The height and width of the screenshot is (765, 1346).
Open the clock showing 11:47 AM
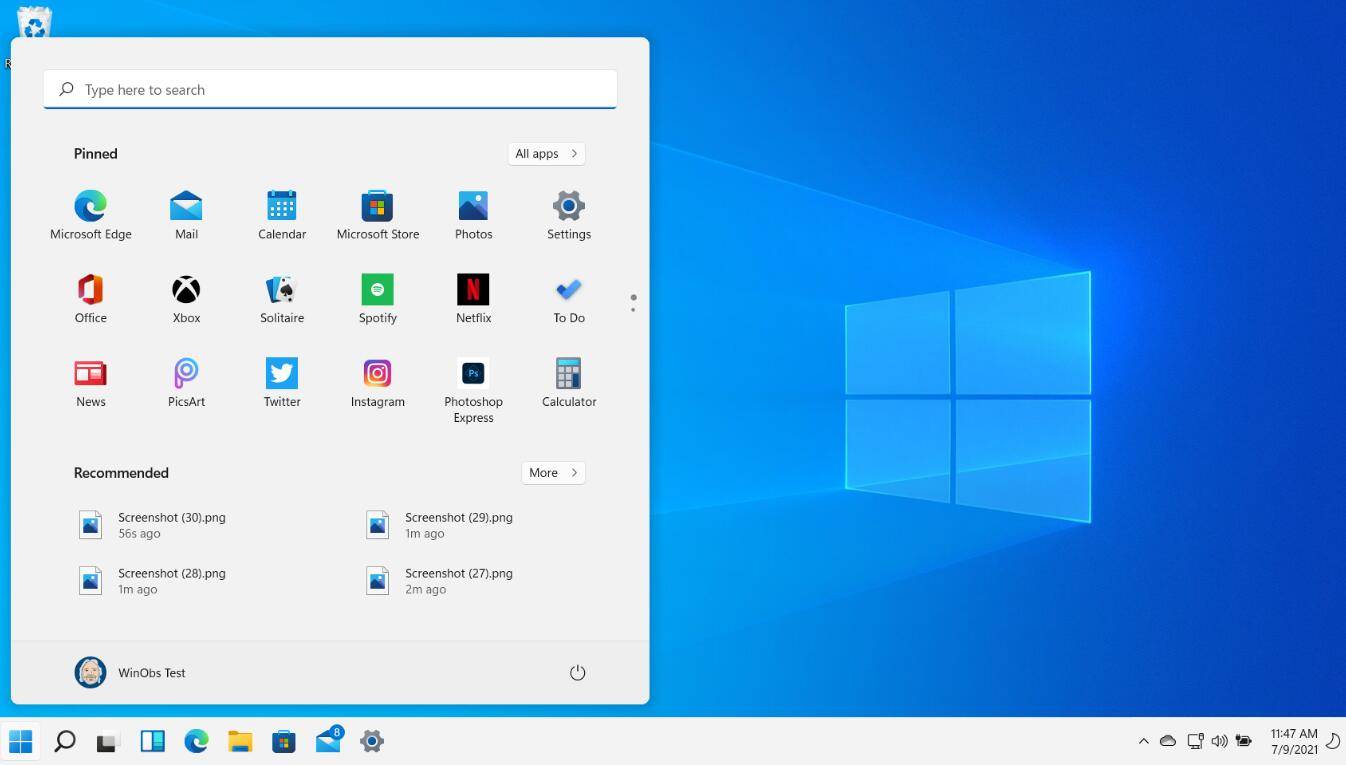1294,741
